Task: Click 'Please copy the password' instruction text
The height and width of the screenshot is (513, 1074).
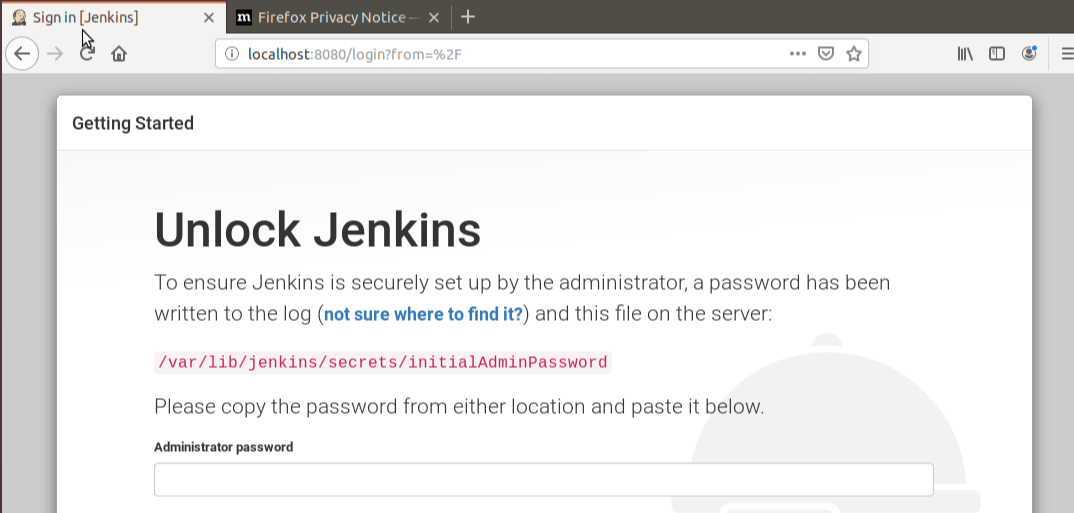Action: (x=459, y=407)
